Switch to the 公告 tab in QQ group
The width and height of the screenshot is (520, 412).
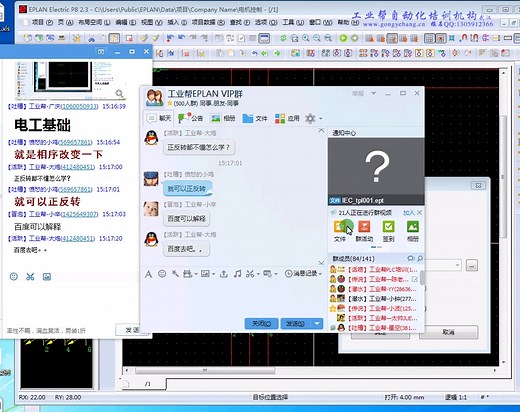pos(190,118)
